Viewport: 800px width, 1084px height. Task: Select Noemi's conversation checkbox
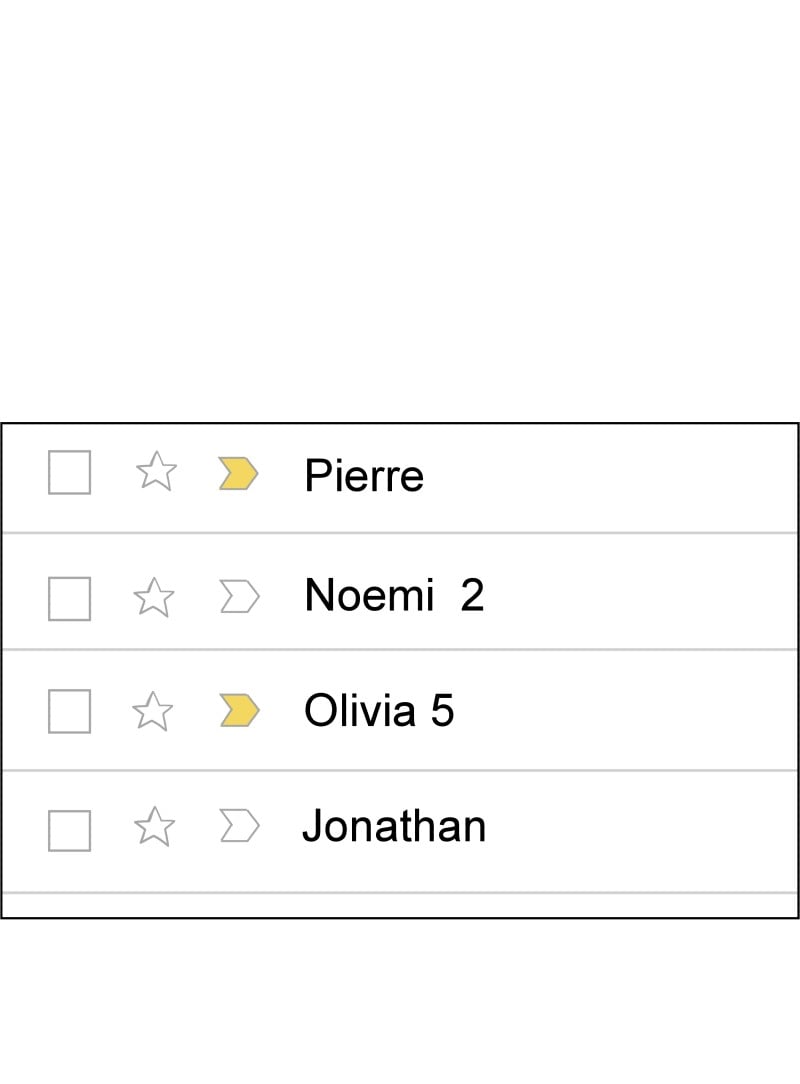coord(69,599)
